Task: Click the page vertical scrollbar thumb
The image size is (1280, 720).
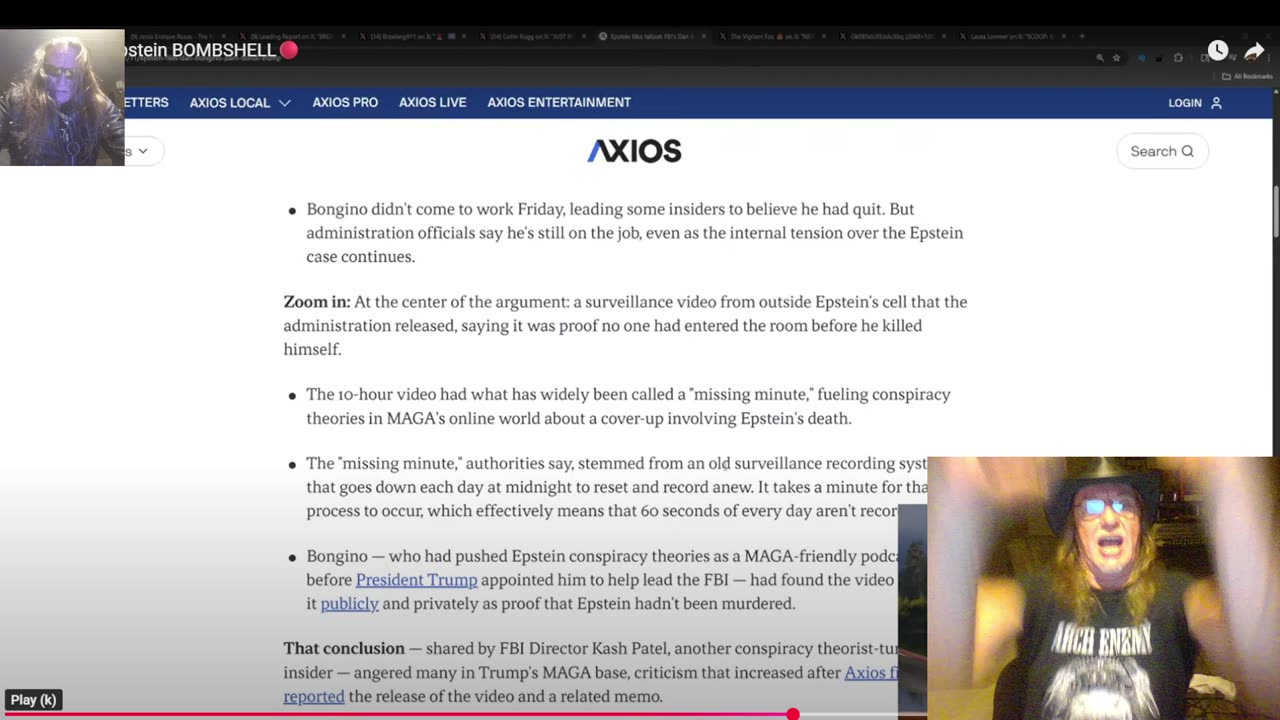Action: coord(1275,211)
